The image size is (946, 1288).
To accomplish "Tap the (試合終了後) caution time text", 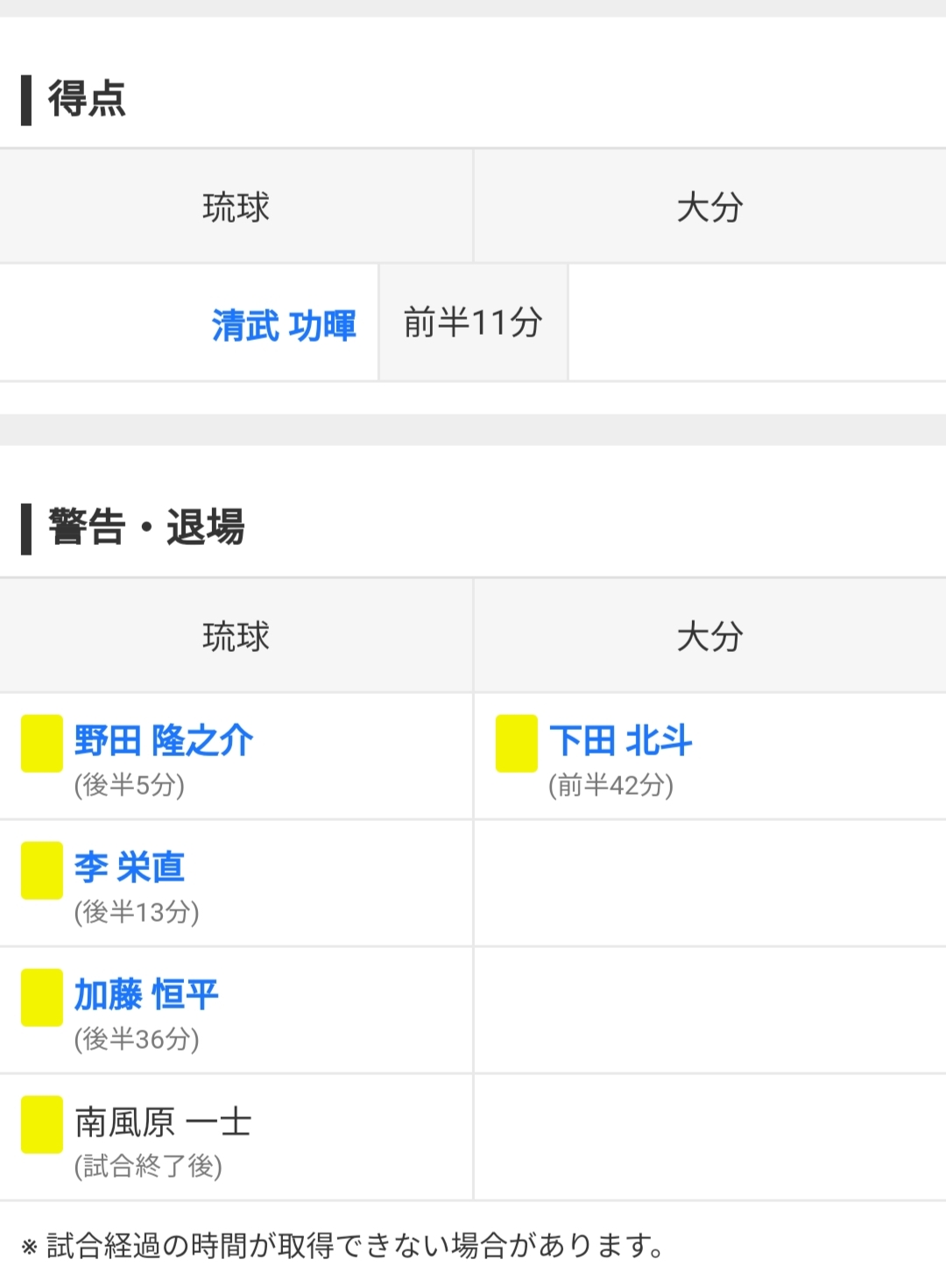I will [x=148, y=1166].
